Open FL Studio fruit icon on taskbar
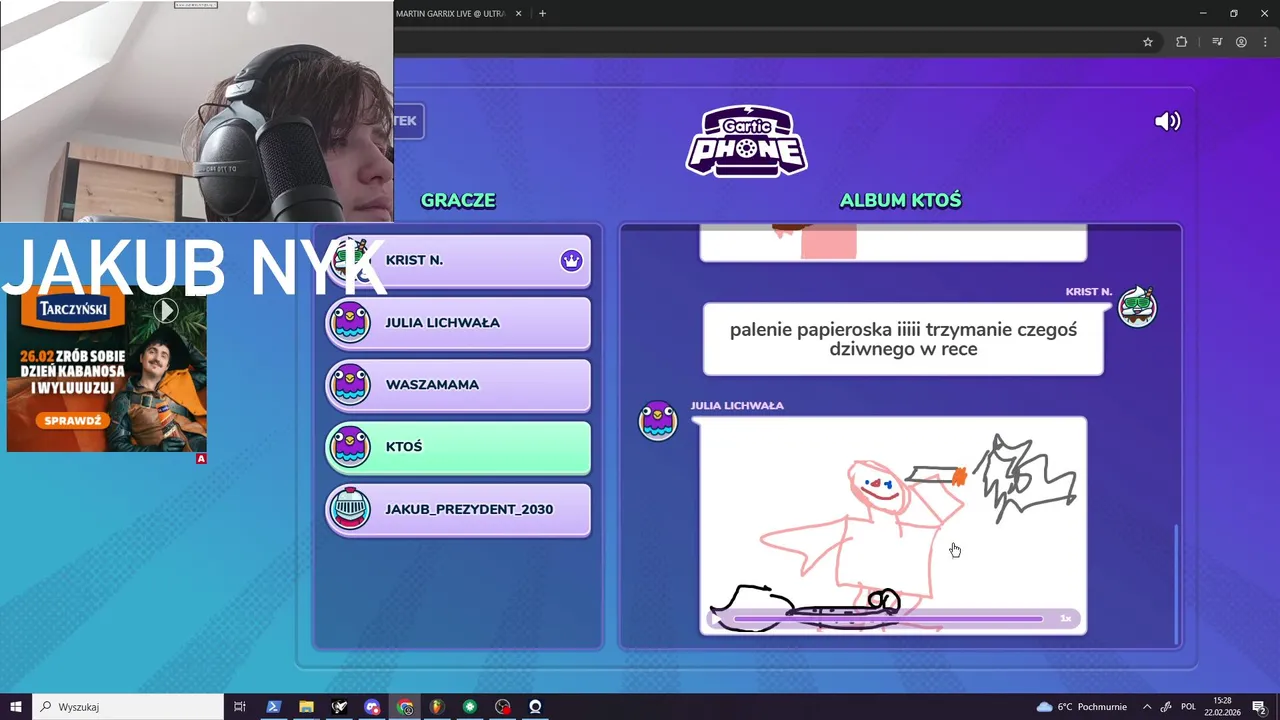Screen dimensions: 1280x720 click(x=437, y=707)
